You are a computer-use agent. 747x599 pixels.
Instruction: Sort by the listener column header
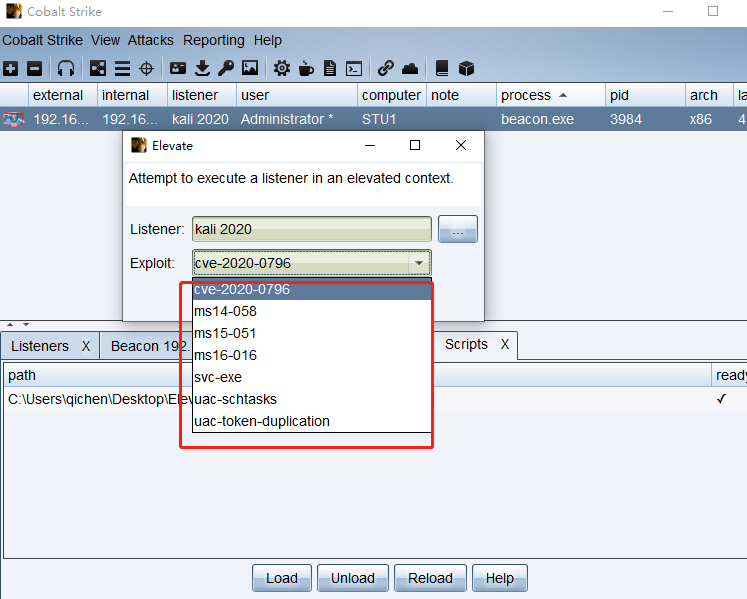pyautogui.click(x=202, y=95)
